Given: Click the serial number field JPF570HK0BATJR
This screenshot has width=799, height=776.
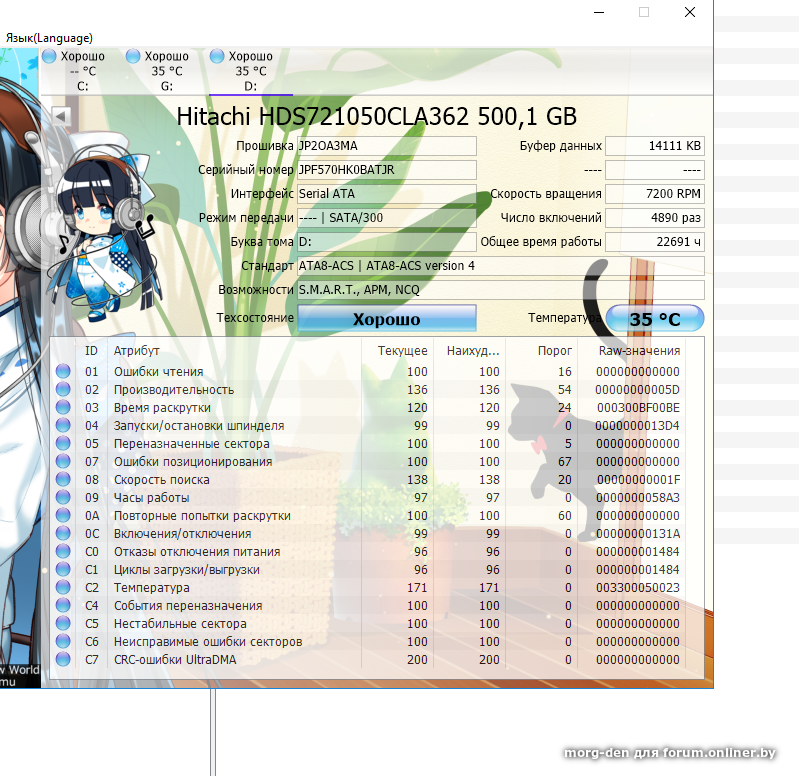Looking at the screenshot, I should pyautogui.click(x=387, y=170).
